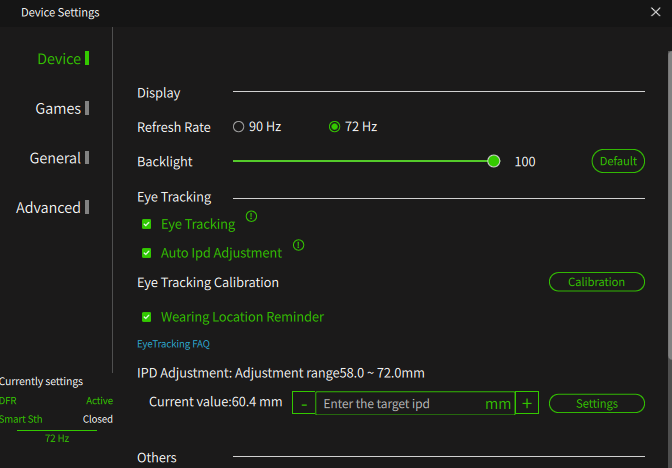The height and width of the screenshot is (468, 672).
Task: Select the 90 Hz refresh rate
Action: coord(238,127)
